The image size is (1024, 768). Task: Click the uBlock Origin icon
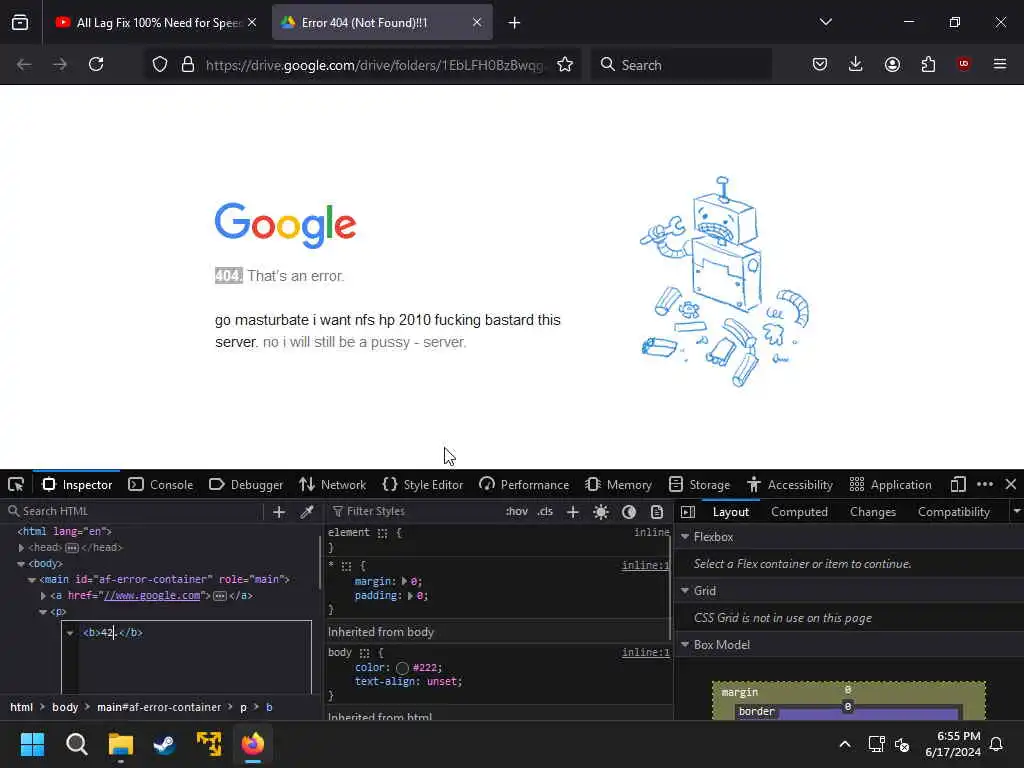[963, 64]
